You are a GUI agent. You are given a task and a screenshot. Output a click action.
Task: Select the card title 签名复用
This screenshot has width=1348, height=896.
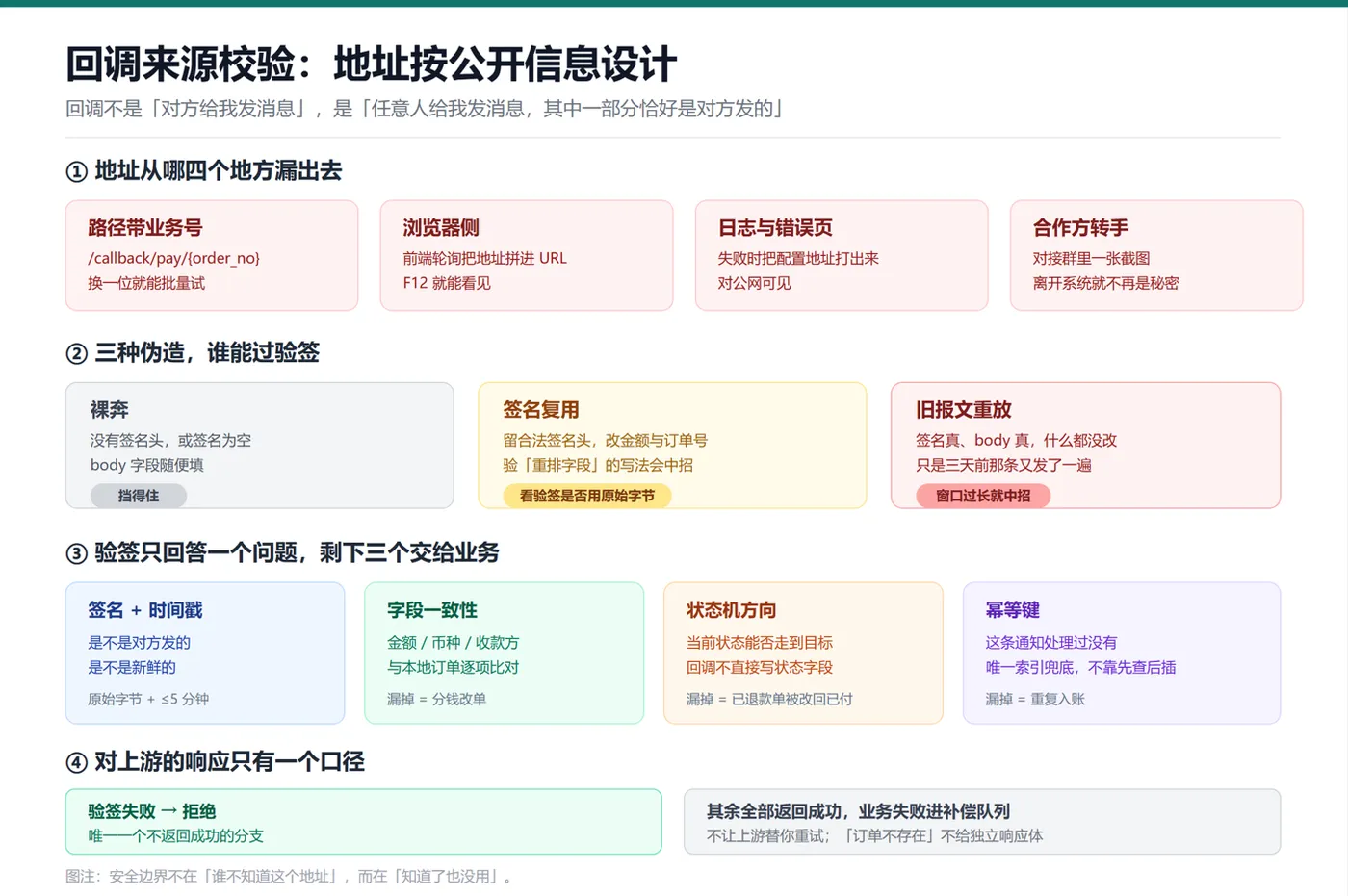pyautogui.click(x=541, y=410)
